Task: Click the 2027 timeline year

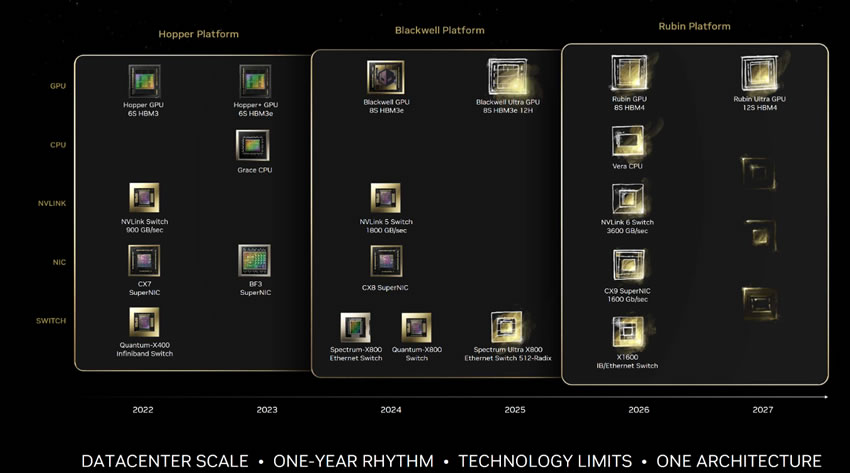Action: coord(763,410)
